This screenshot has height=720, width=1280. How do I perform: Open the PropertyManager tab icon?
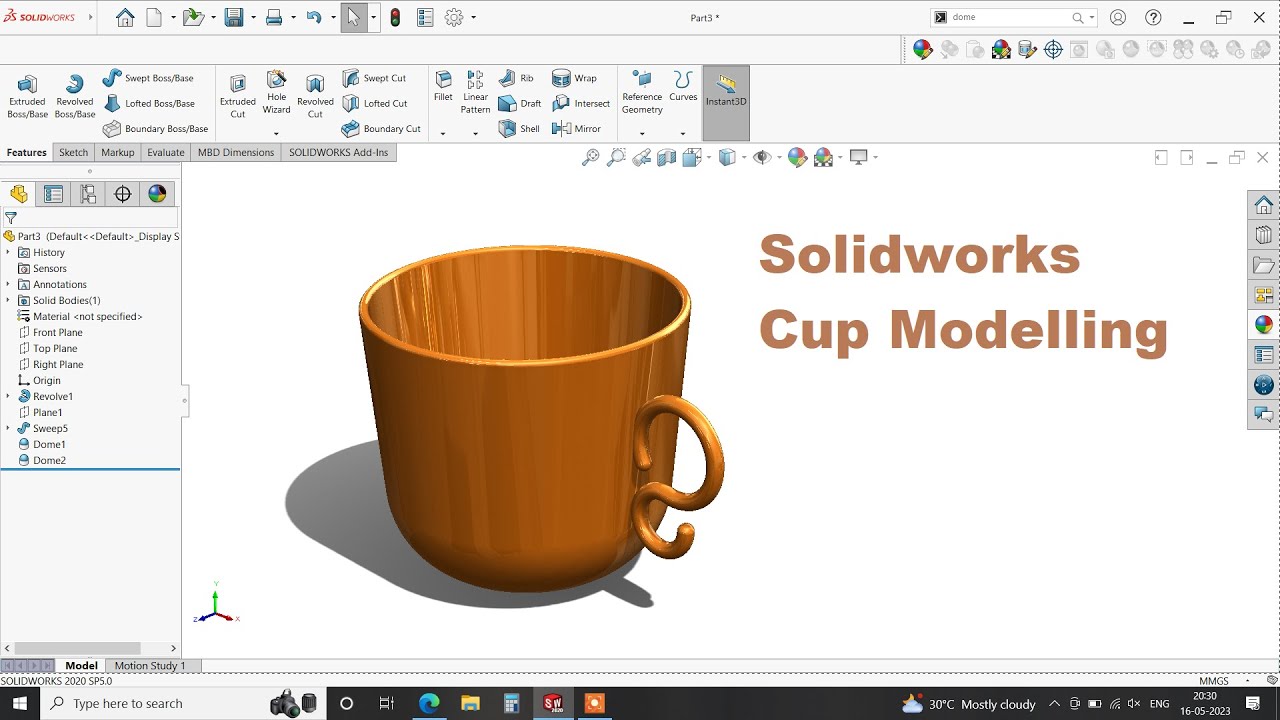tap(53, 194)
